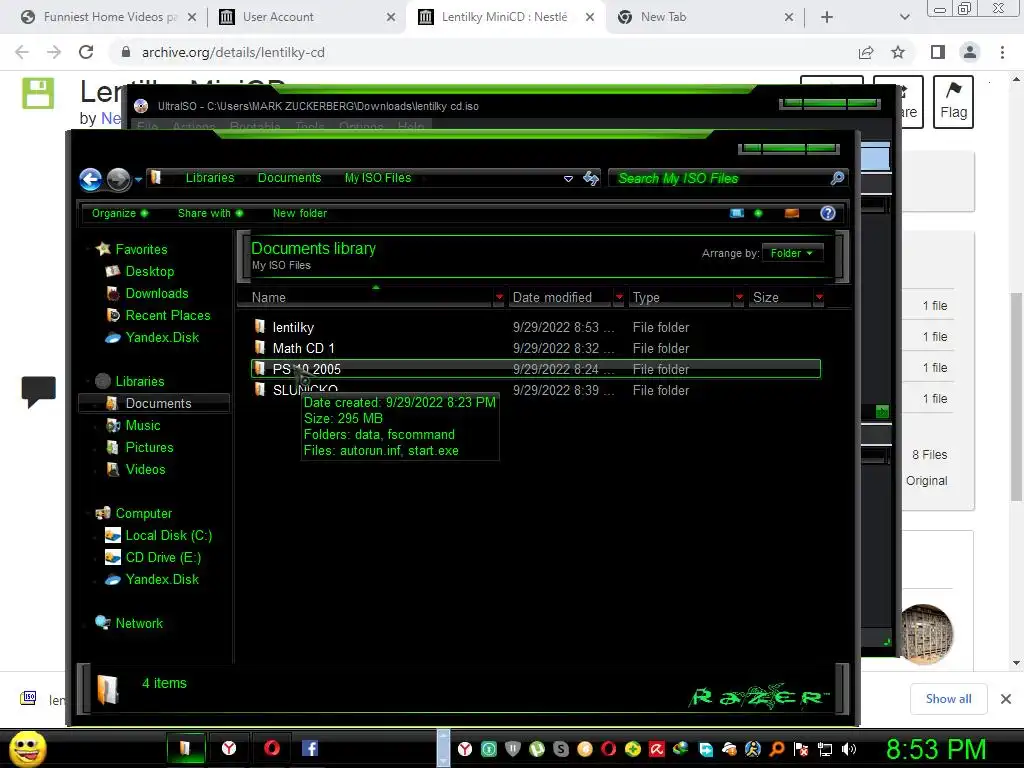Open the Organize menu

tap(120, 214)
